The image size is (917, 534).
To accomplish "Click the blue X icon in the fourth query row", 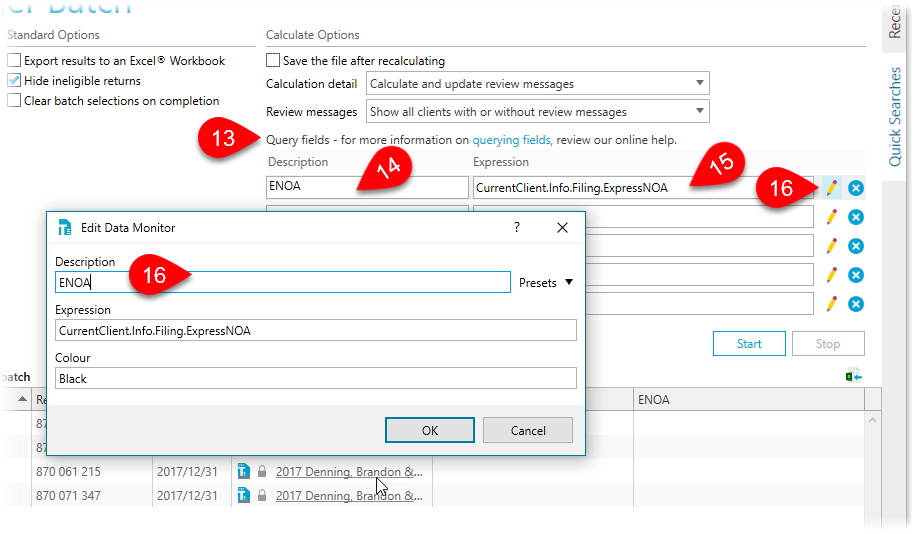I will click(x=856, y=275).
